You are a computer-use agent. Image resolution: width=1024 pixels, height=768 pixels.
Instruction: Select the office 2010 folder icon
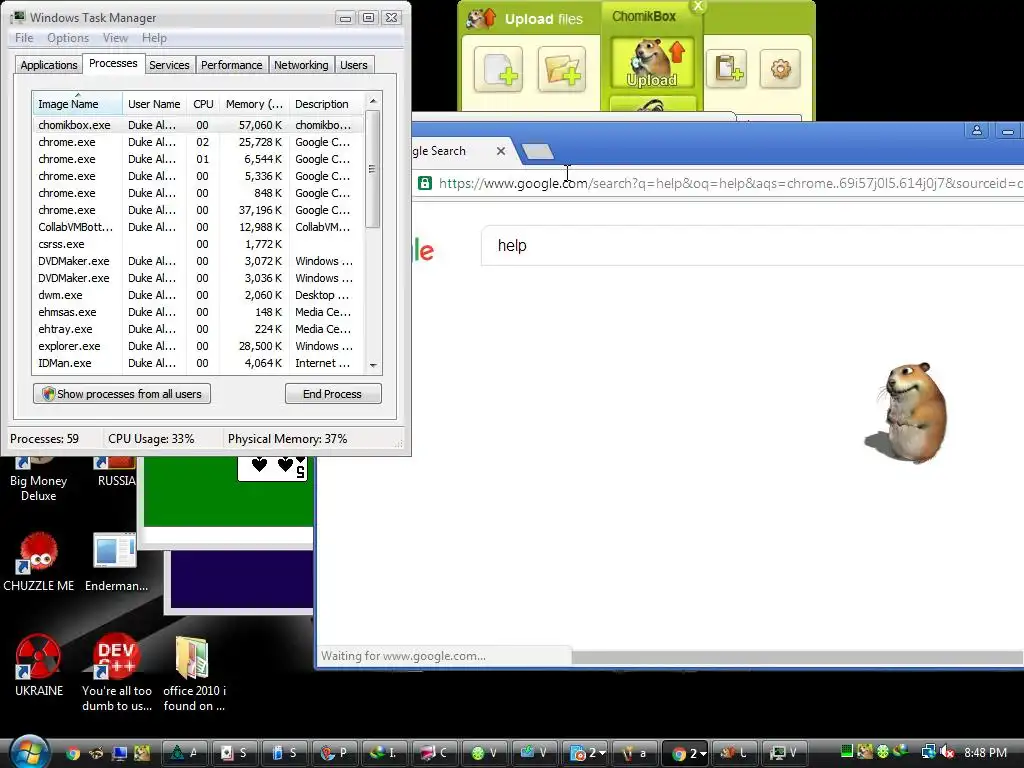click(194, 673)
